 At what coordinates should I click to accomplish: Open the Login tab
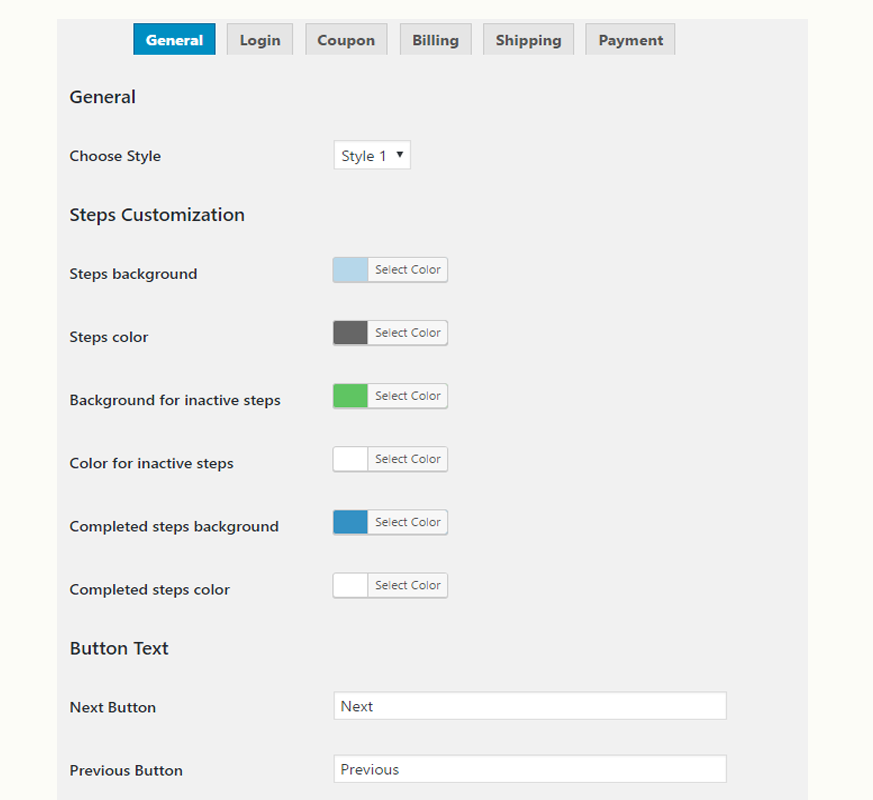pos(260,40)
